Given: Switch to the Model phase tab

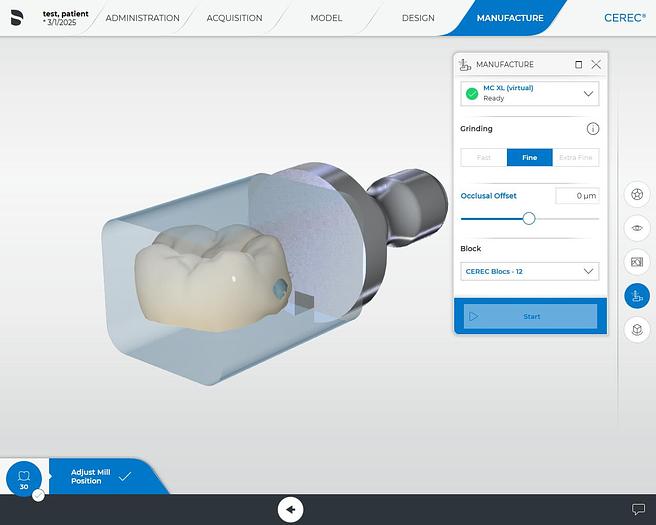Looking at the screenshot, I should [326, 18].
